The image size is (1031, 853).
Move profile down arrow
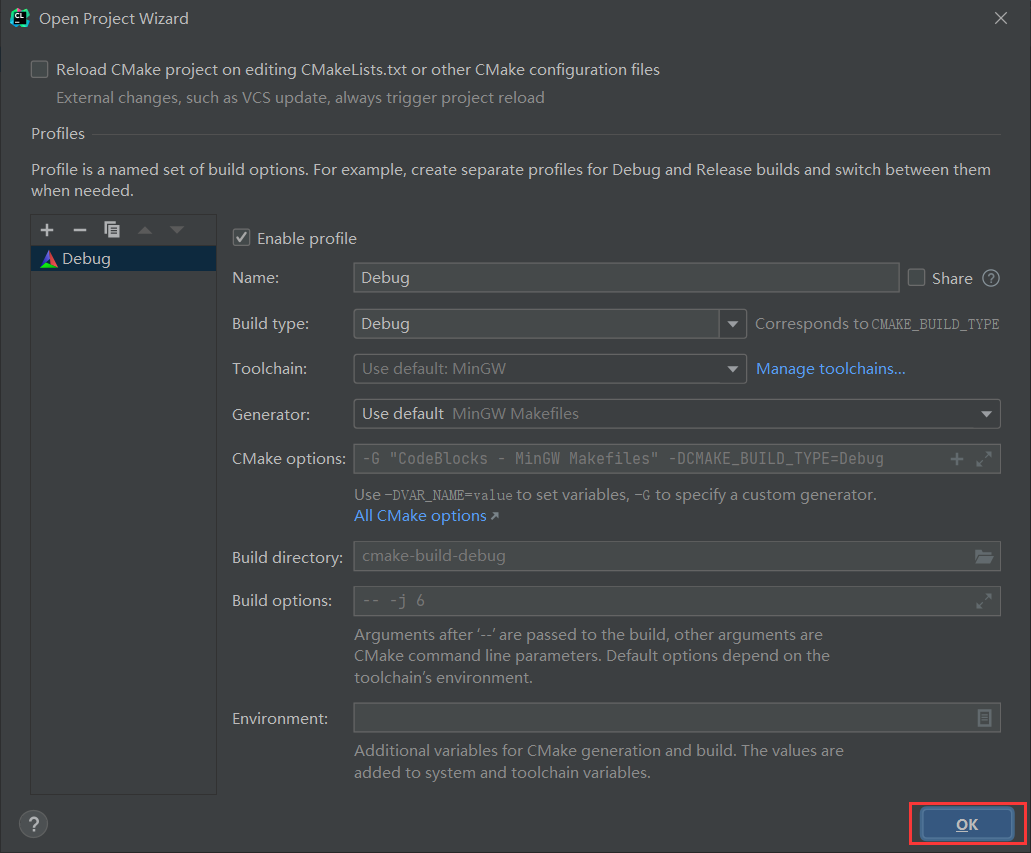pyautogui.click(x=177, y=230)
